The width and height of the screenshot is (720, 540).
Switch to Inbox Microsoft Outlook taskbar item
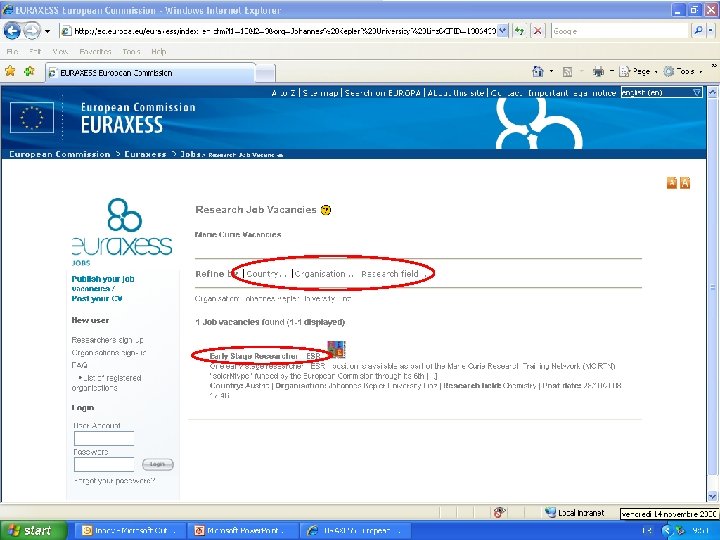pyautogui.click(x=131, y=530)
